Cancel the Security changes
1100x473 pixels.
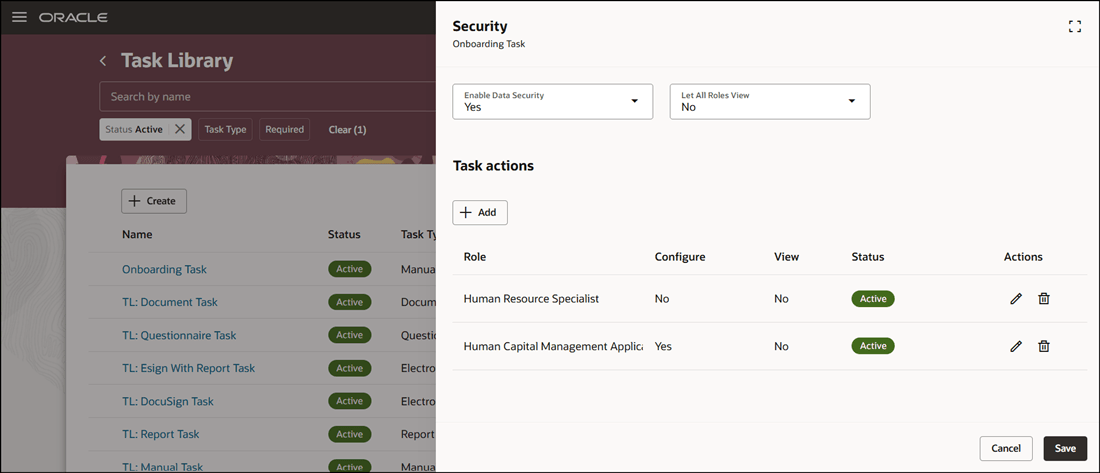(1006, 448)
